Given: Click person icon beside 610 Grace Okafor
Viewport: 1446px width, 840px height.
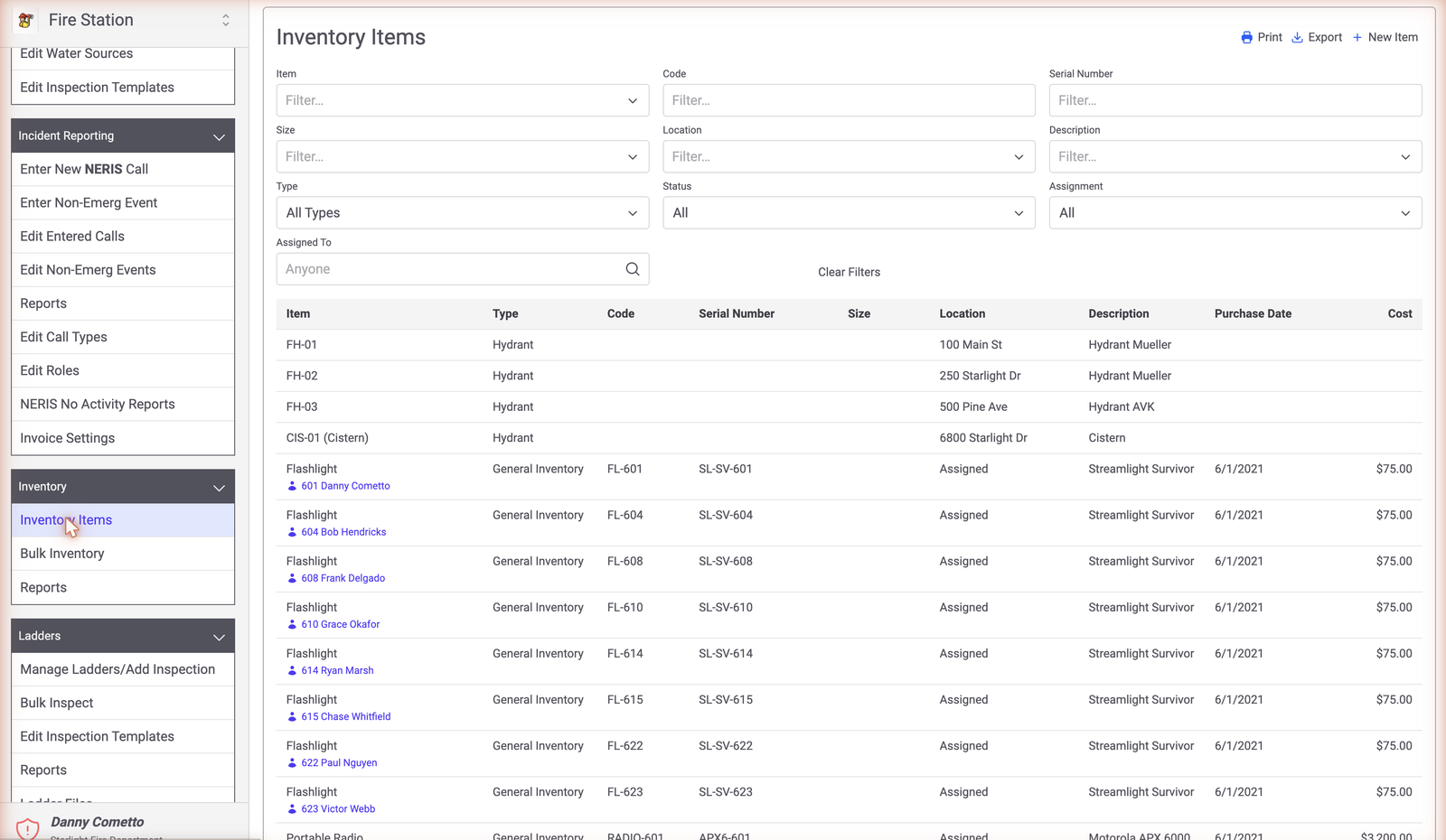Looking at the screenshot, I should click(292, 624).
